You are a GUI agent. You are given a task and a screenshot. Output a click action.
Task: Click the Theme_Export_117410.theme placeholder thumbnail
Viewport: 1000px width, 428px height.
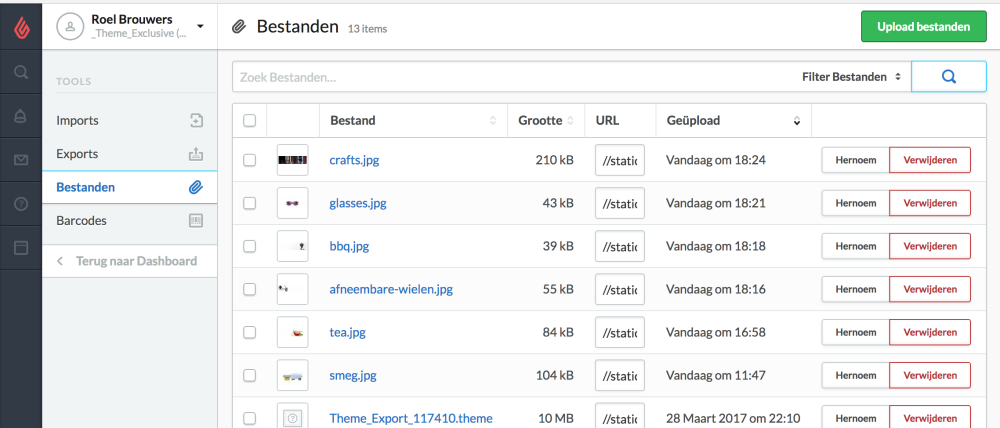pyautogui.click(x=293, y=418)
